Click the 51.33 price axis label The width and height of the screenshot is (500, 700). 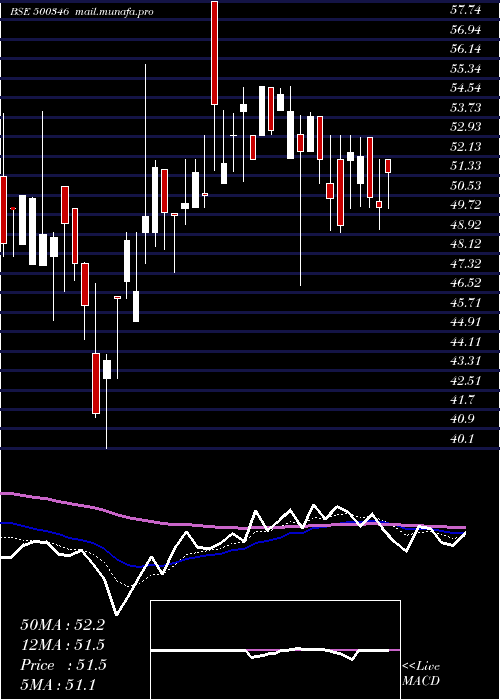[x=466, y=166]
